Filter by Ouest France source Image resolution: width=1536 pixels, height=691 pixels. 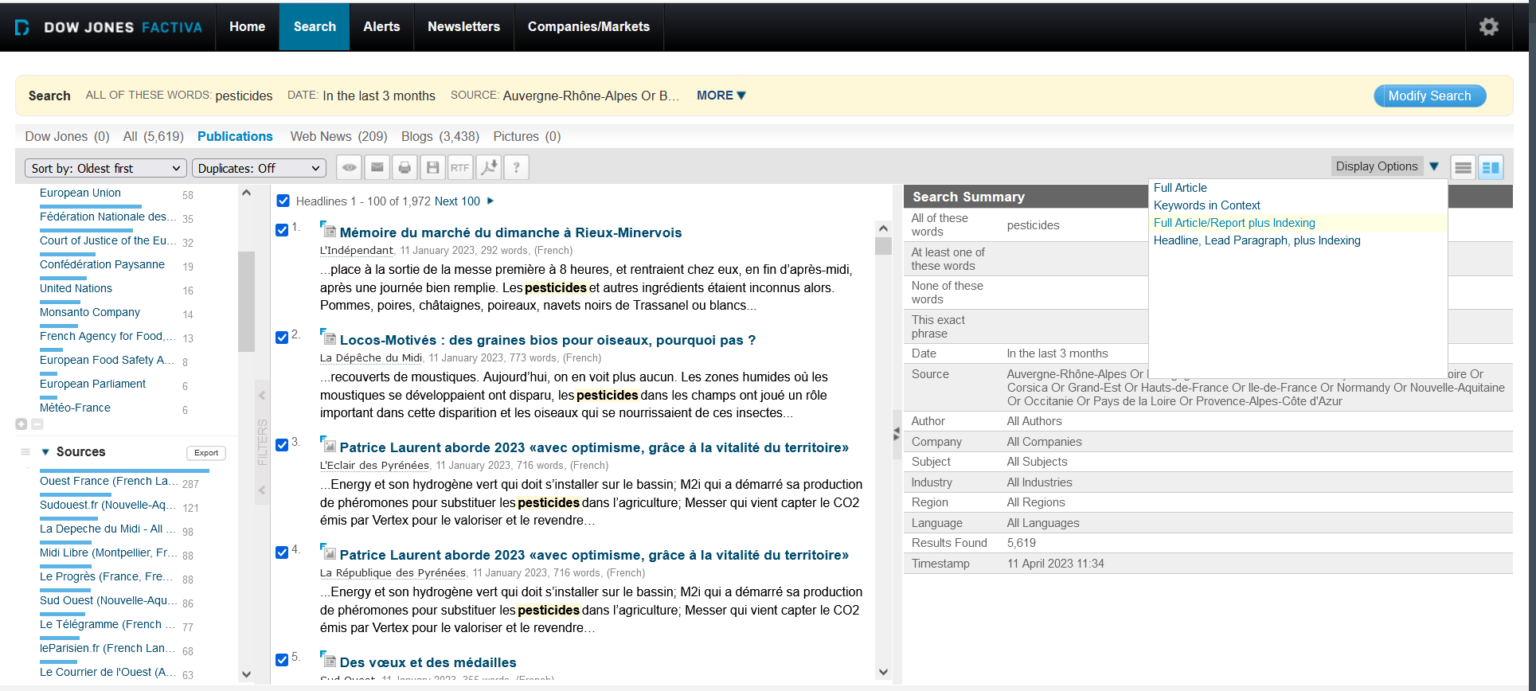(x=110, y=481)
